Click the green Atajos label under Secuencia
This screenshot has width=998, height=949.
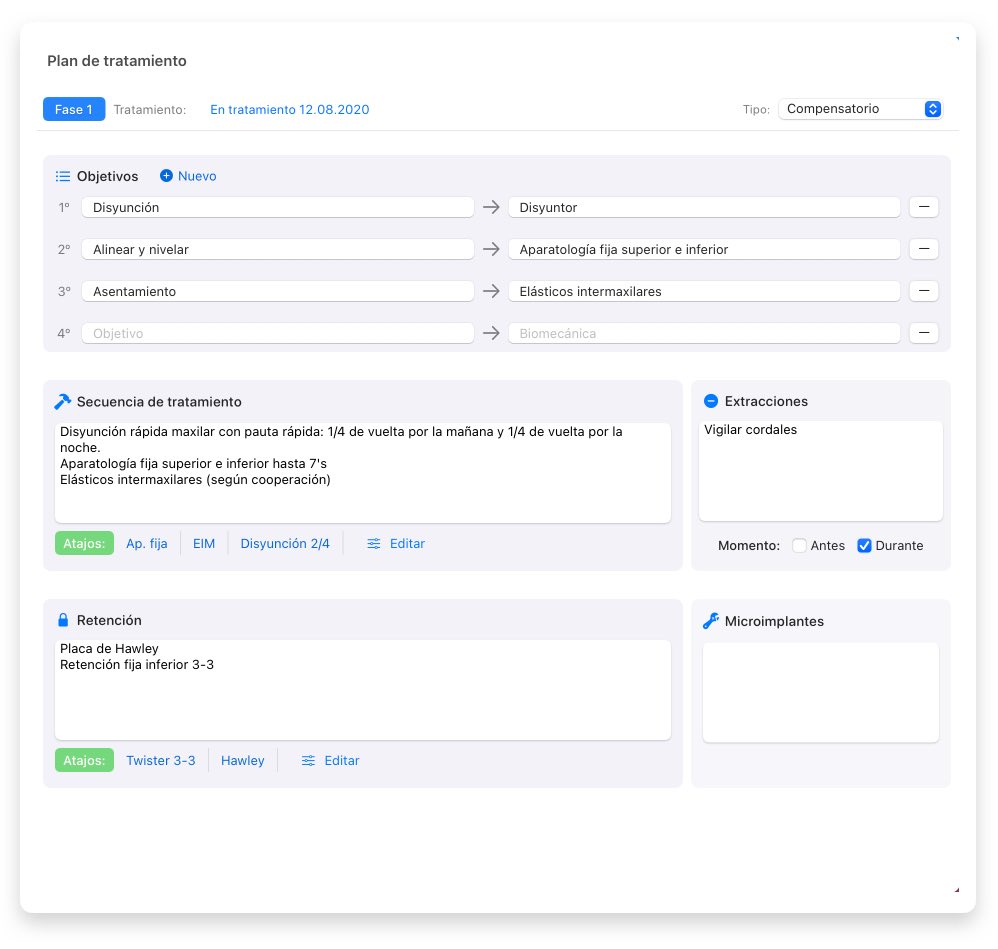tap(84, 544)
